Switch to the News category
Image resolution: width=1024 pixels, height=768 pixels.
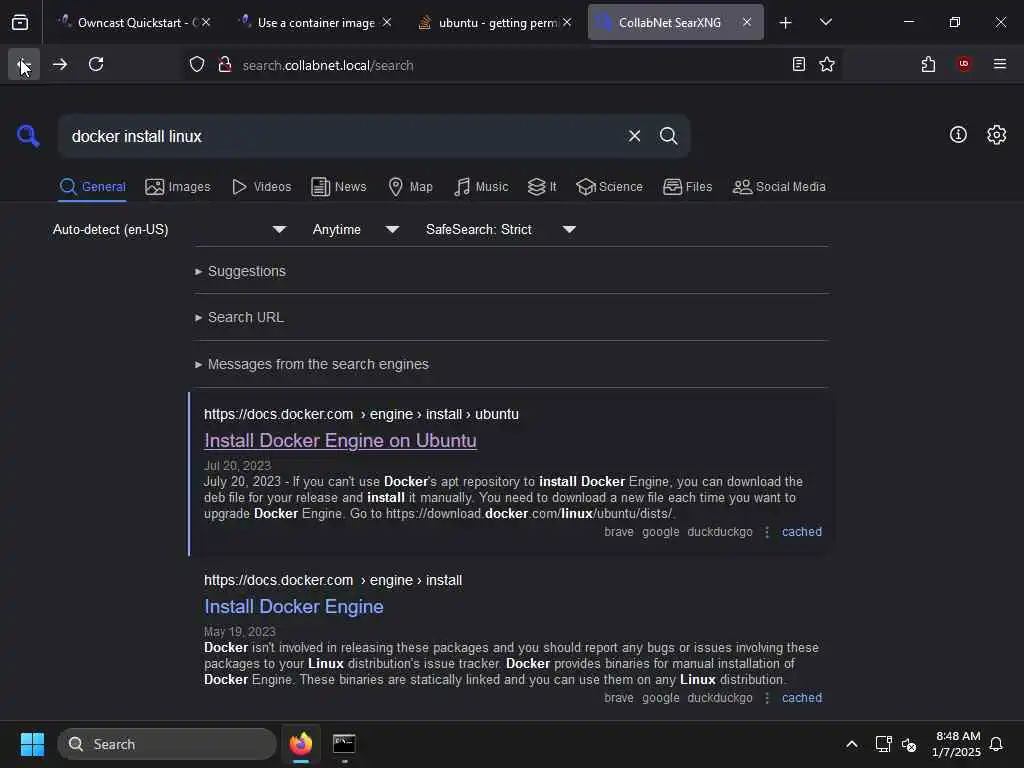pyautogui.click(x=339, y=187)
